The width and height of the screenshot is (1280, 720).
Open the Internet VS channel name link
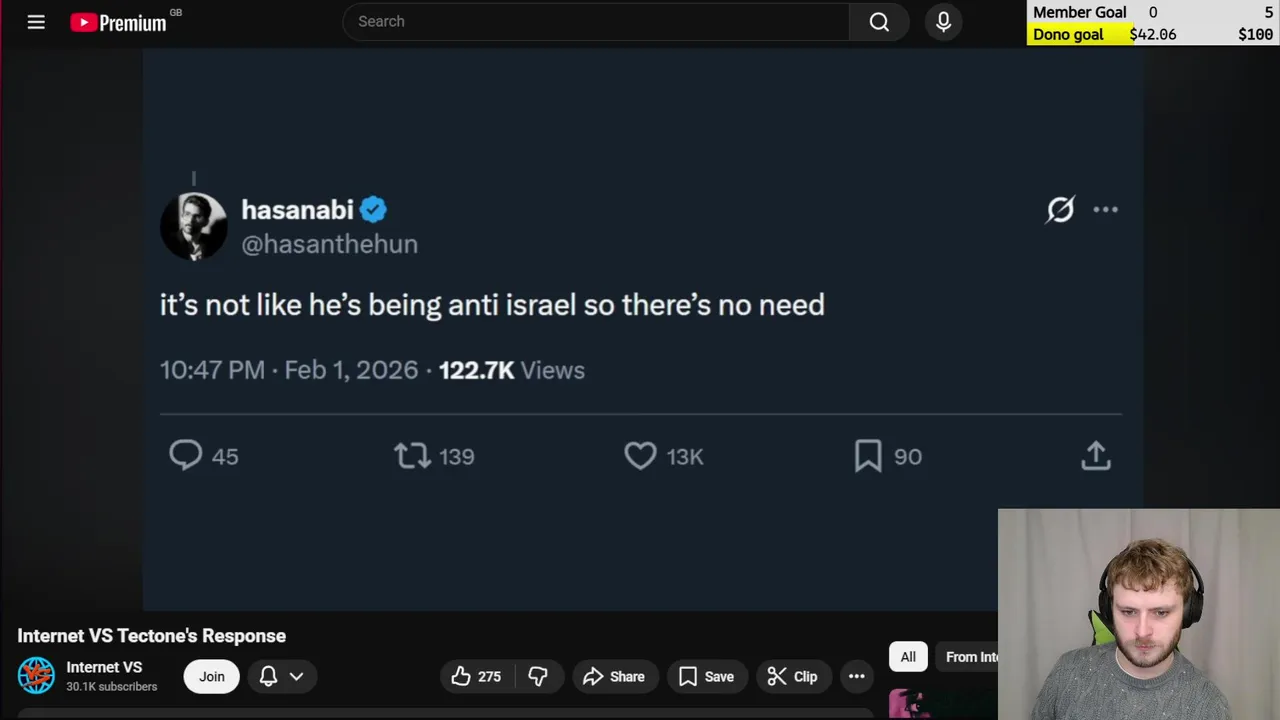104,667
